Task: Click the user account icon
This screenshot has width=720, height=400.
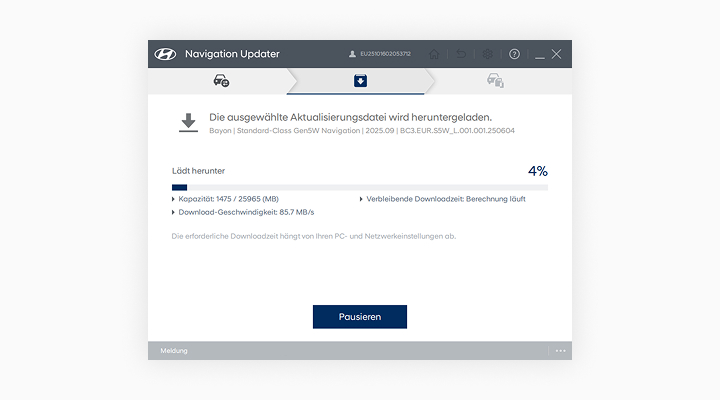Action: pos(352,54)
